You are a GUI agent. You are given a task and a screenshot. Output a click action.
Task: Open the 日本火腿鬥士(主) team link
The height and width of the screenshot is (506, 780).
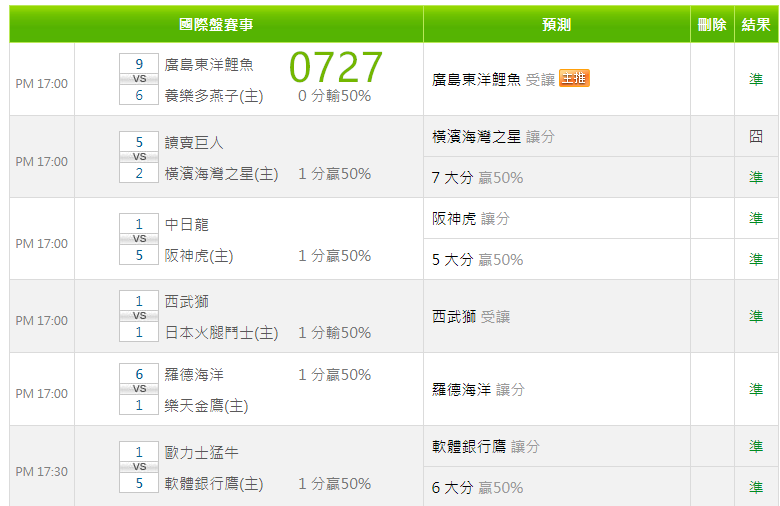click(x=221, y=332)
